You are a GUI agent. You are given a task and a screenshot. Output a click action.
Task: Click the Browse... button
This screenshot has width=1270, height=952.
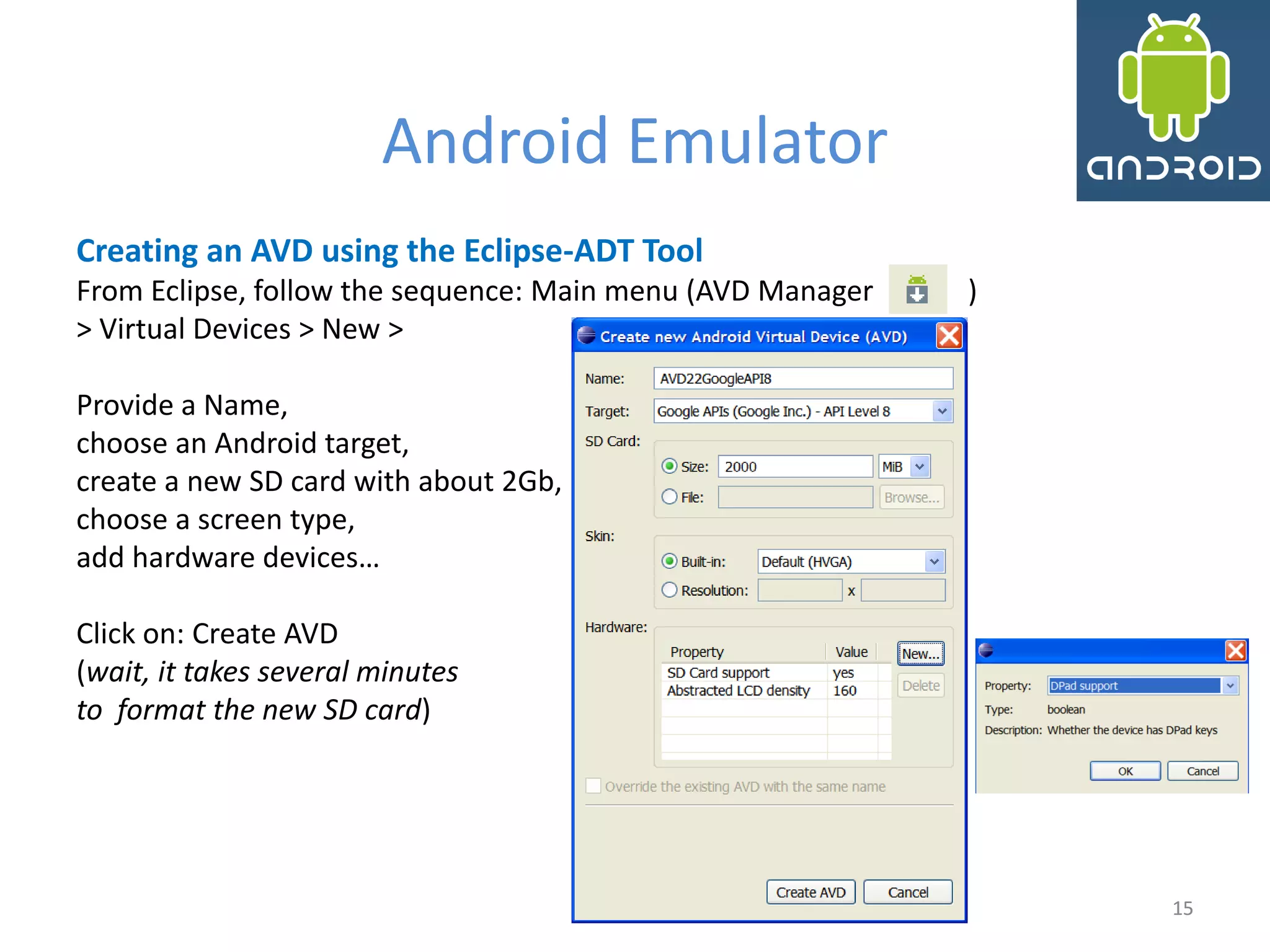pyautogui.click(x=912, y=497)
